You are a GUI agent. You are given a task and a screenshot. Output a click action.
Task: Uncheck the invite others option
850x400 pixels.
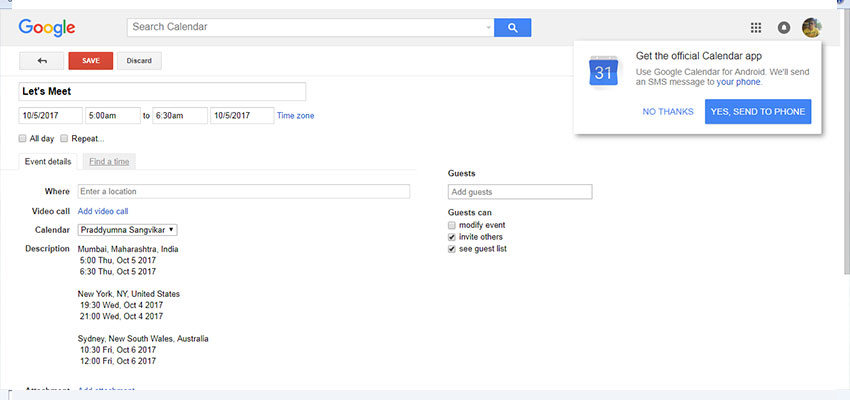(452, 237)
